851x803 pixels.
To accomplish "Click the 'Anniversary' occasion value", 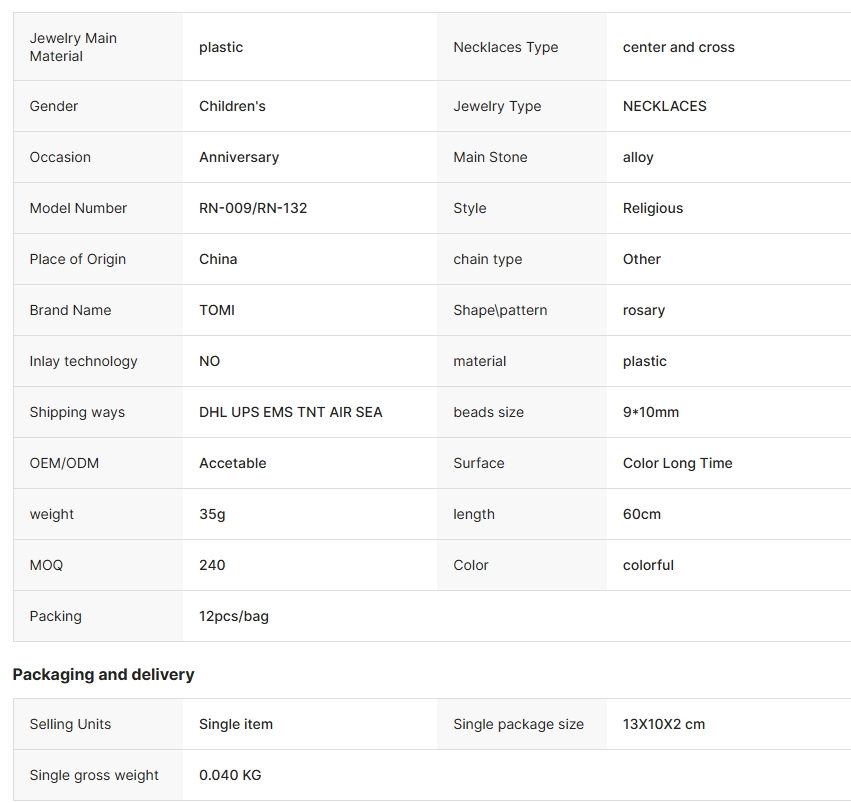I will 239,157.
